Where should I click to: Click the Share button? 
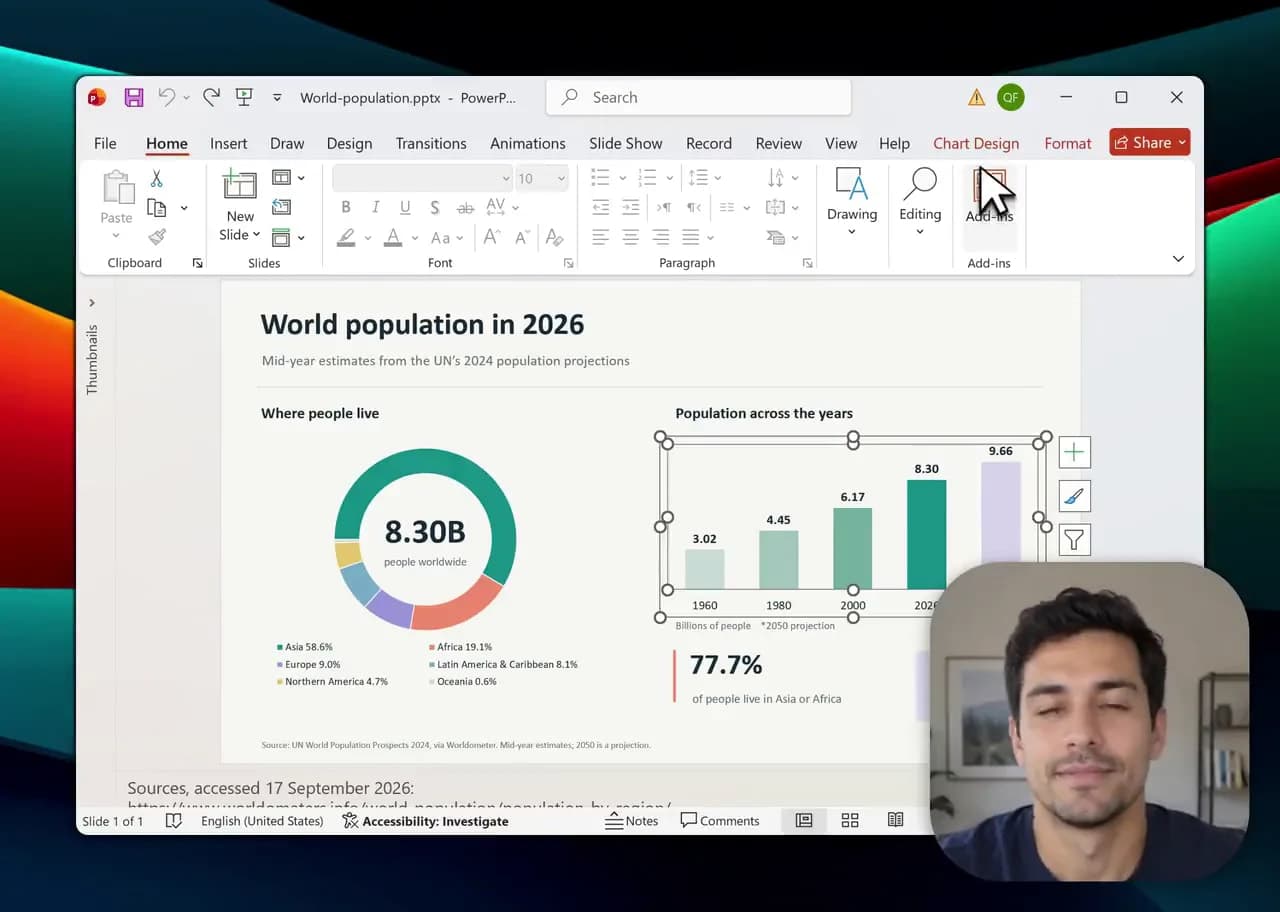click(x=1150, y=142)
